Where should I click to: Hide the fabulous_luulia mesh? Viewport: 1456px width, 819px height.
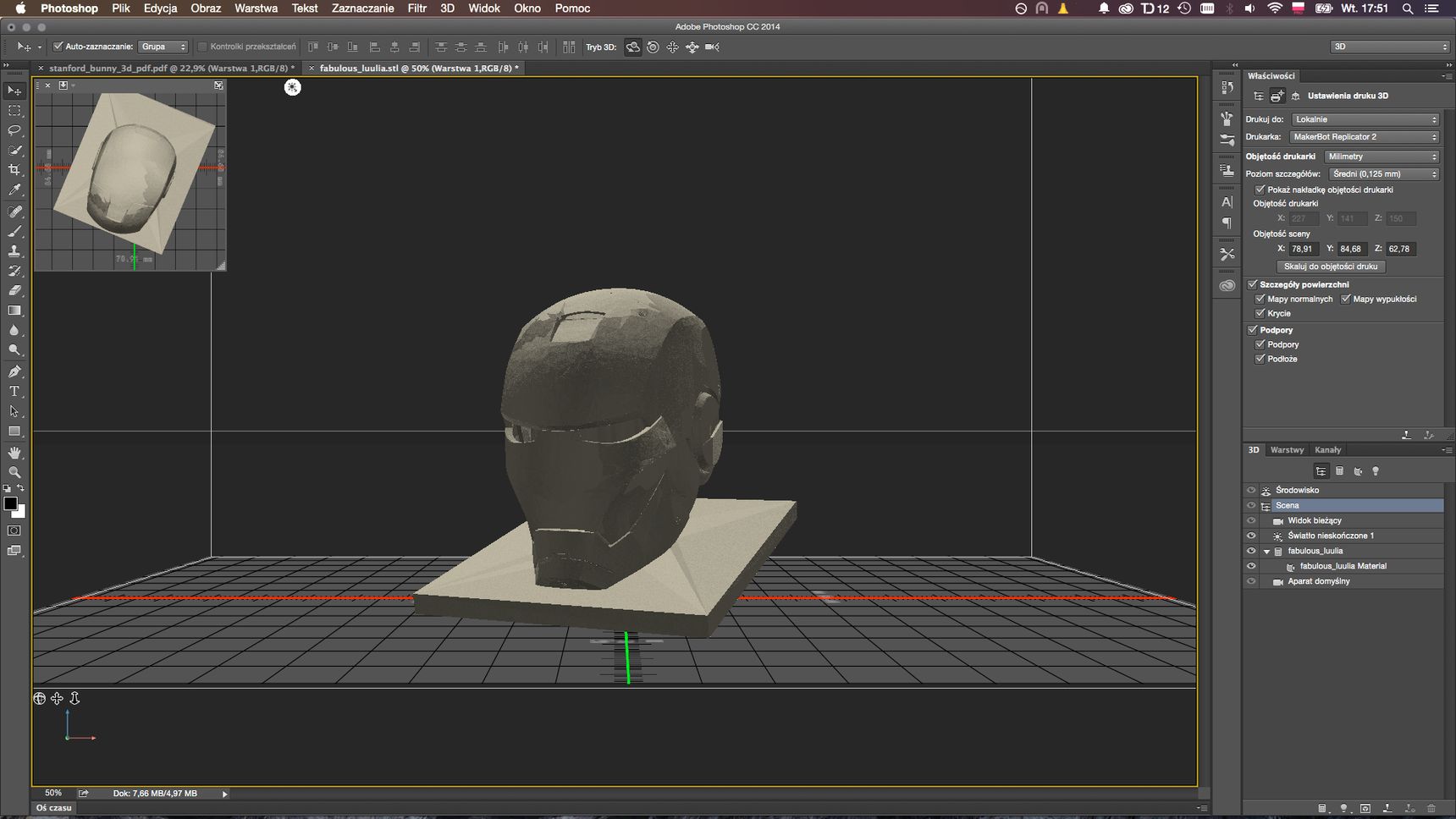pyautogui.click(x=1251, y=551)
